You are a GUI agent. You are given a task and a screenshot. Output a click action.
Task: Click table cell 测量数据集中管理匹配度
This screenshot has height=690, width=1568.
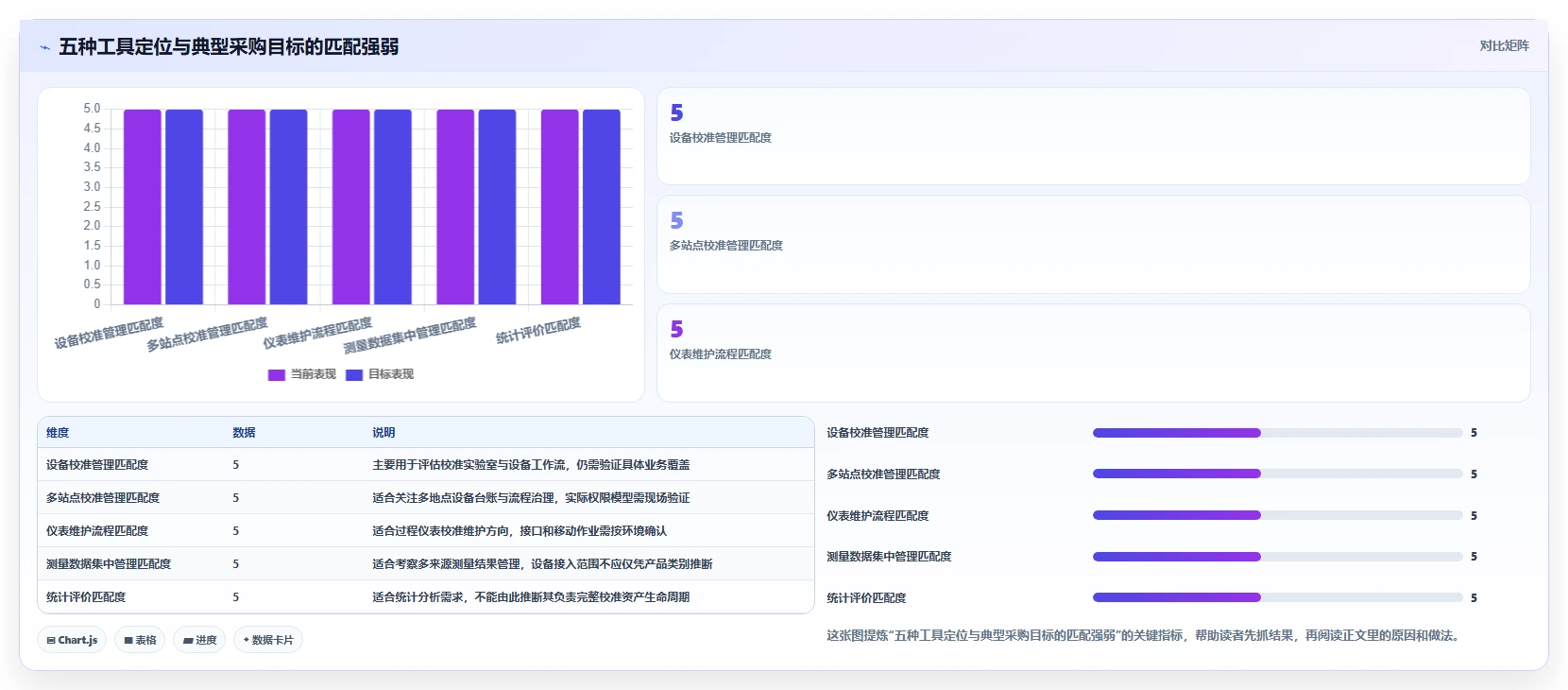click(109, 564)
